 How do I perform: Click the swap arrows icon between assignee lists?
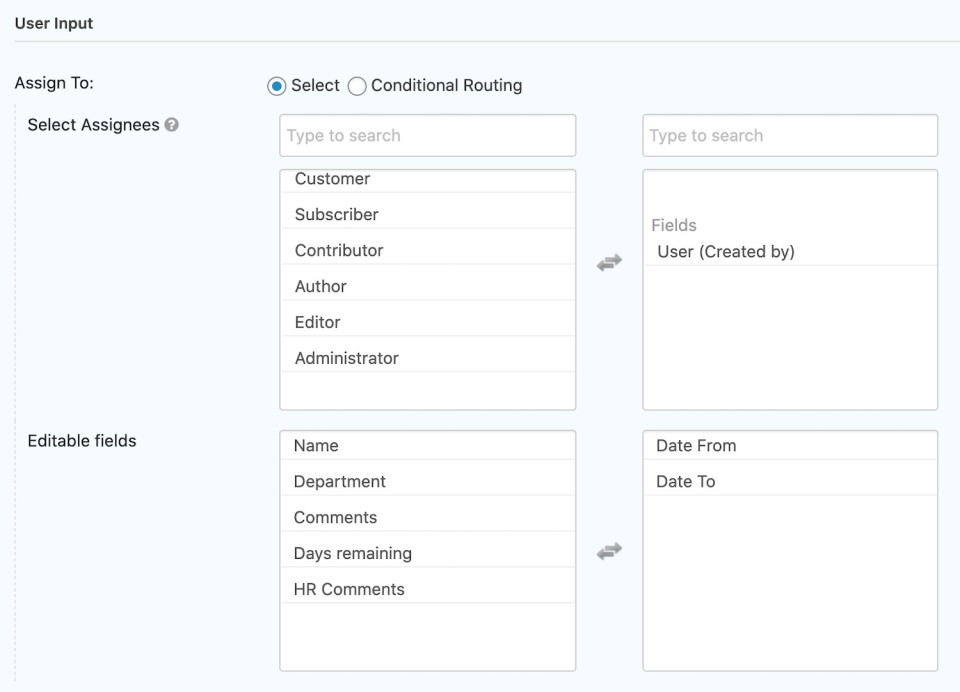[x=609, y=263]
